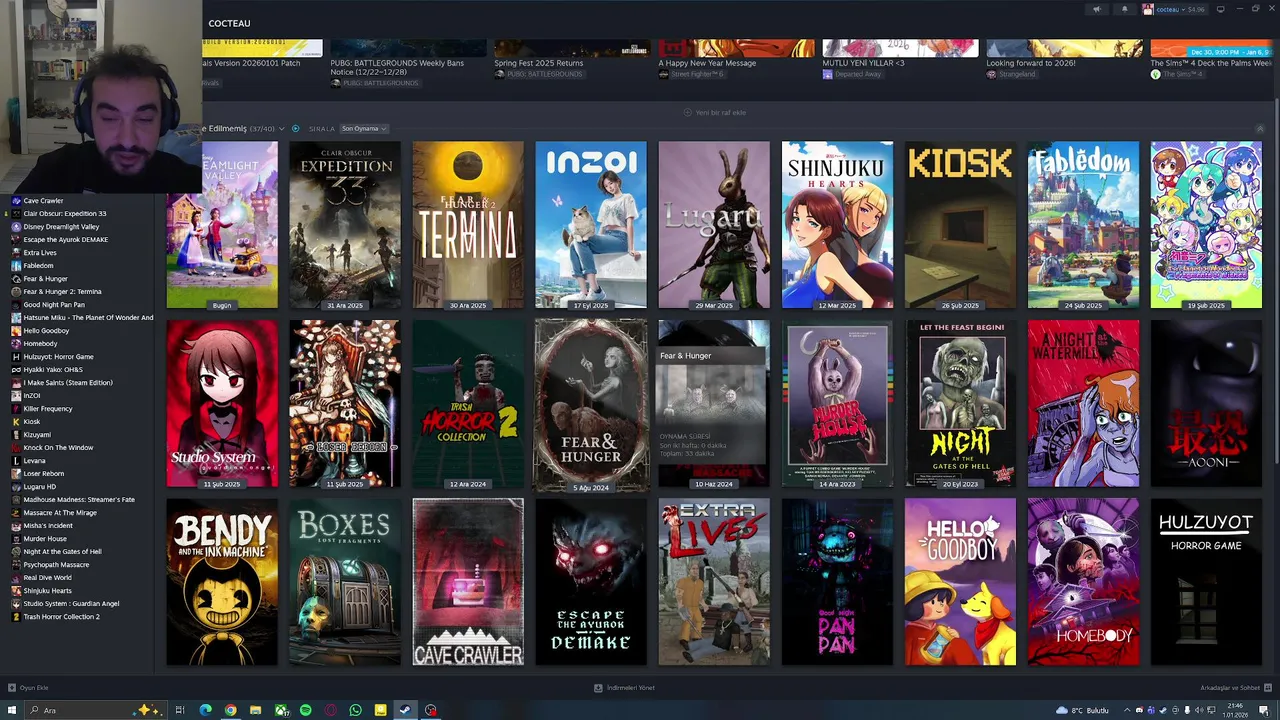Open 'MUTLU YENI YILLAR <3' news post
This screenshot has width=1280, height=720.
pyautogui.click(x=863, y=63)
